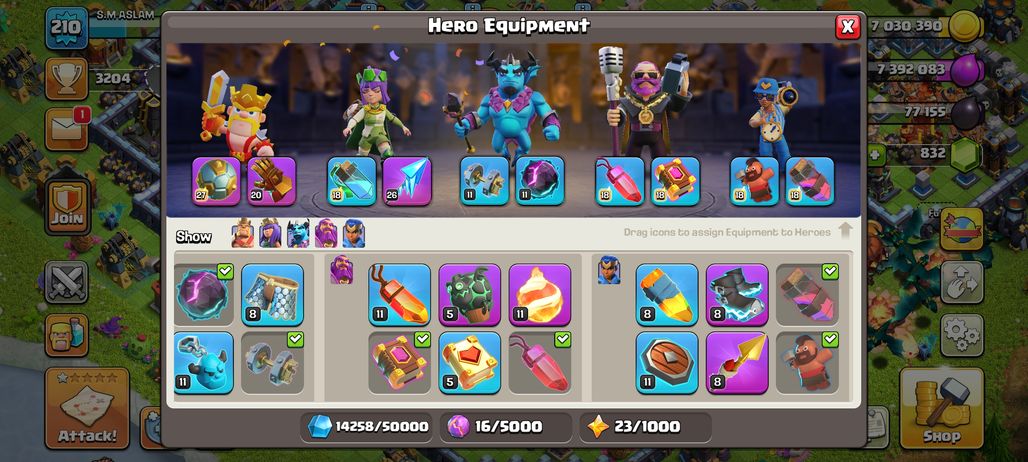The image size is (1028, 462).
Task: Click the Shiny Ore 14258/50000 counter
Action: (367, 427)
